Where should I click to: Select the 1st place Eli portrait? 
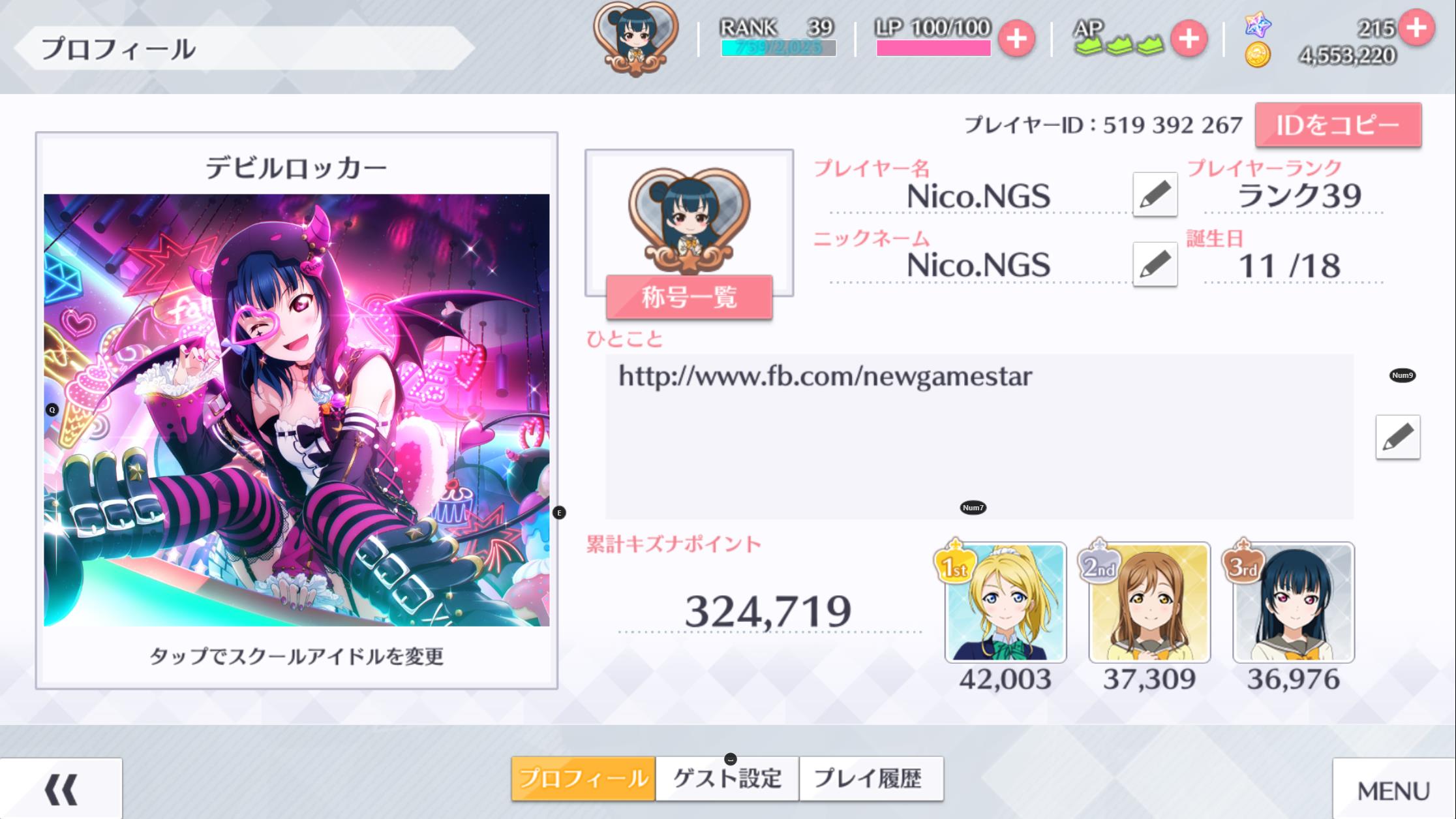coord(1005,602)
